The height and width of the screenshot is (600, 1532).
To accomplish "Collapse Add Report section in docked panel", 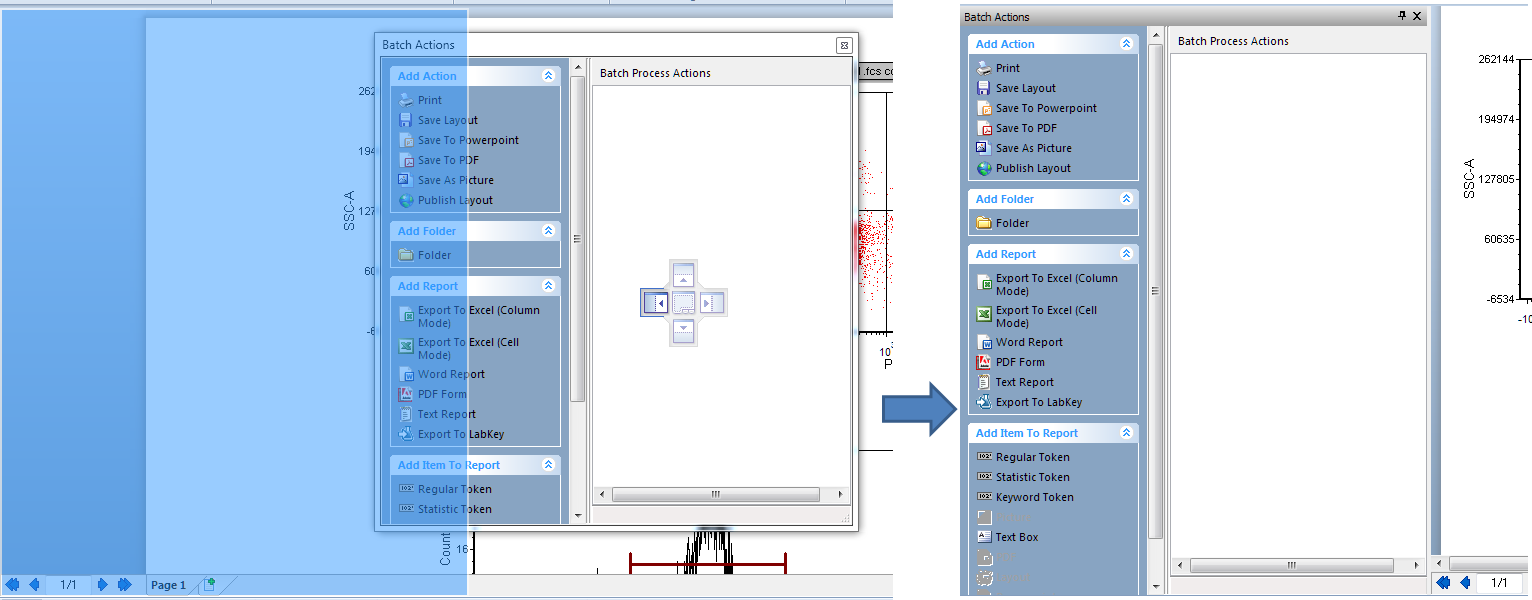I will coord(1126,254).
